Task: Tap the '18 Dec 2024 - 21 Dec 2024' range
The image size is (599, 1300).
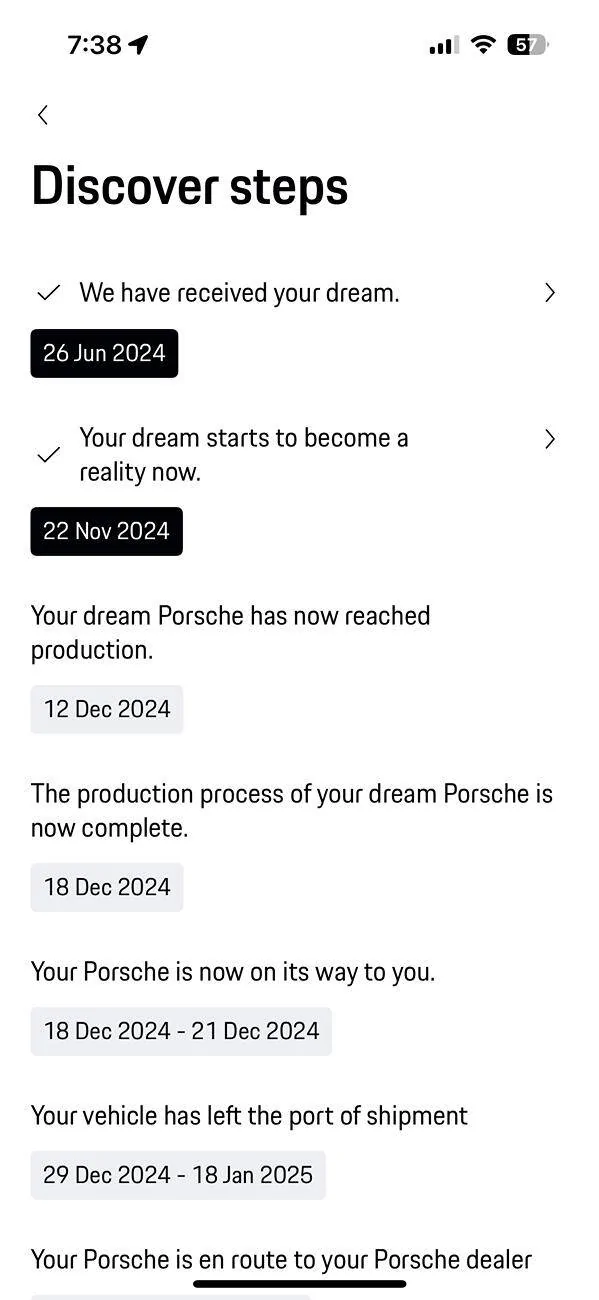Action: pos(181,1031)
